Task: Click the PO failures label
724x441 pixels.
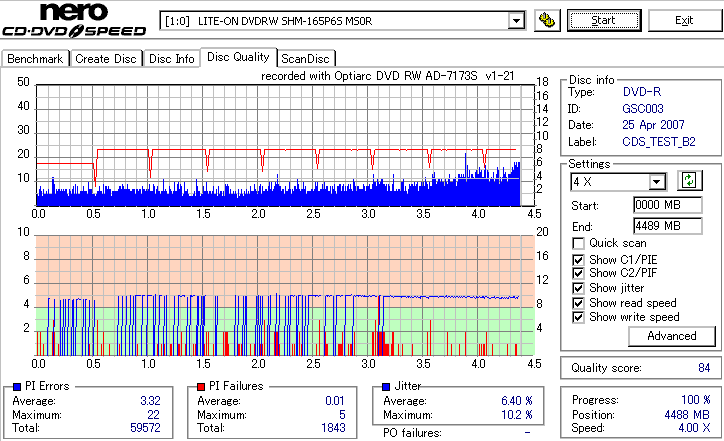Action: (x=412, y=433)
